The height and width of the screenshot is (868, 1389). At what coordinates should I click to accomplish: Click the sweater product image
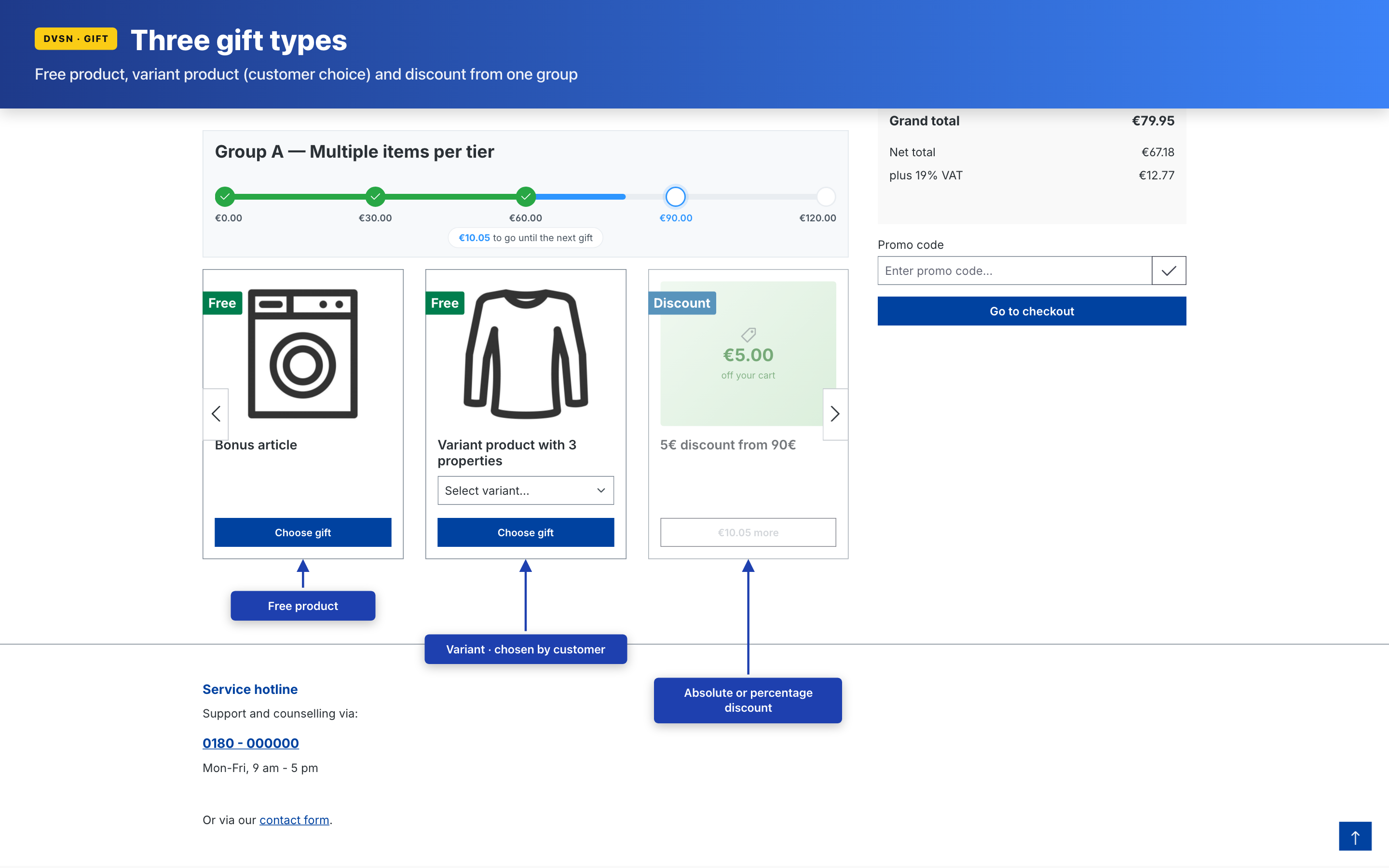525,353
